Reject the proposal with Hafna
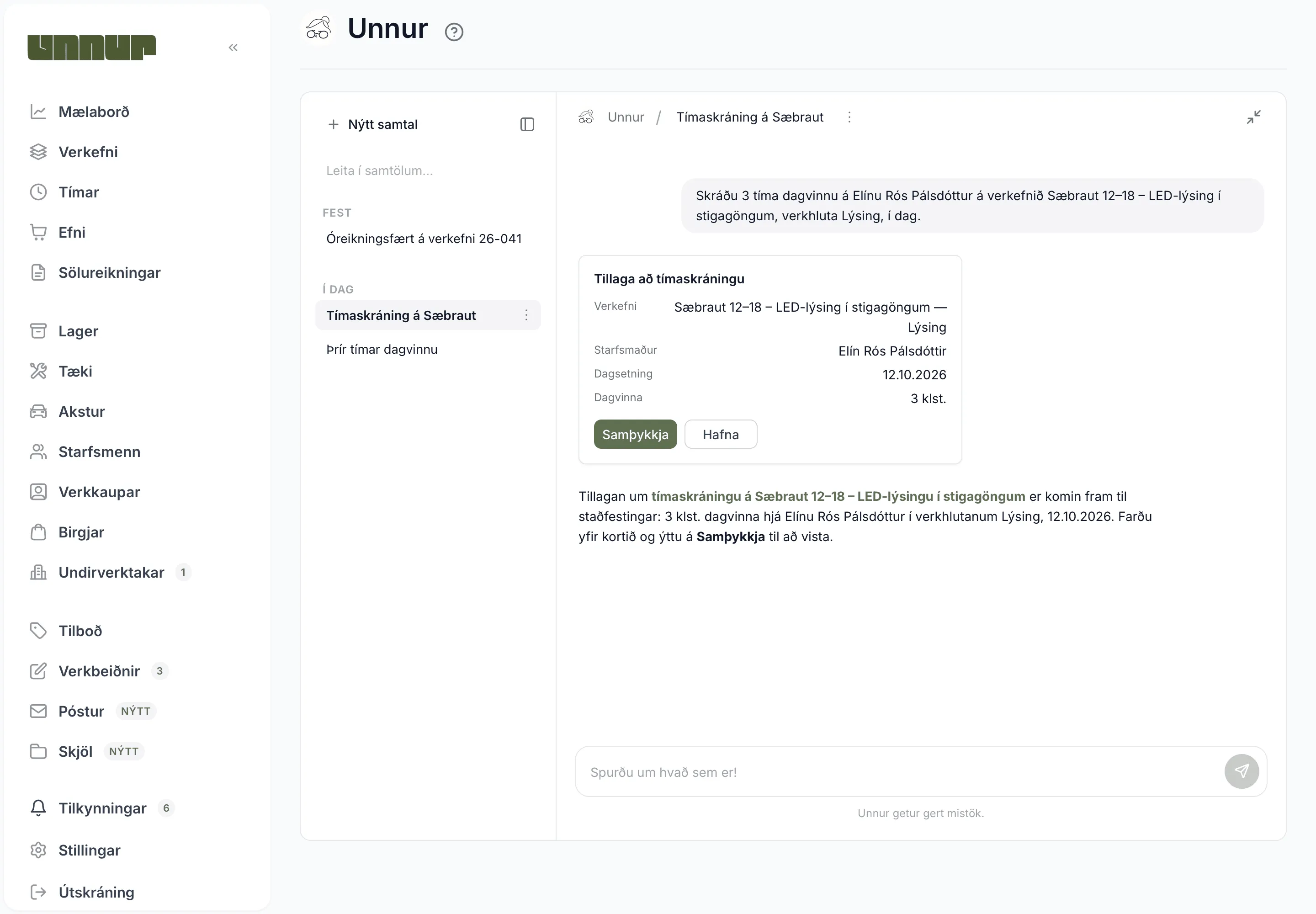The image size is (1316, 914). 721,434
